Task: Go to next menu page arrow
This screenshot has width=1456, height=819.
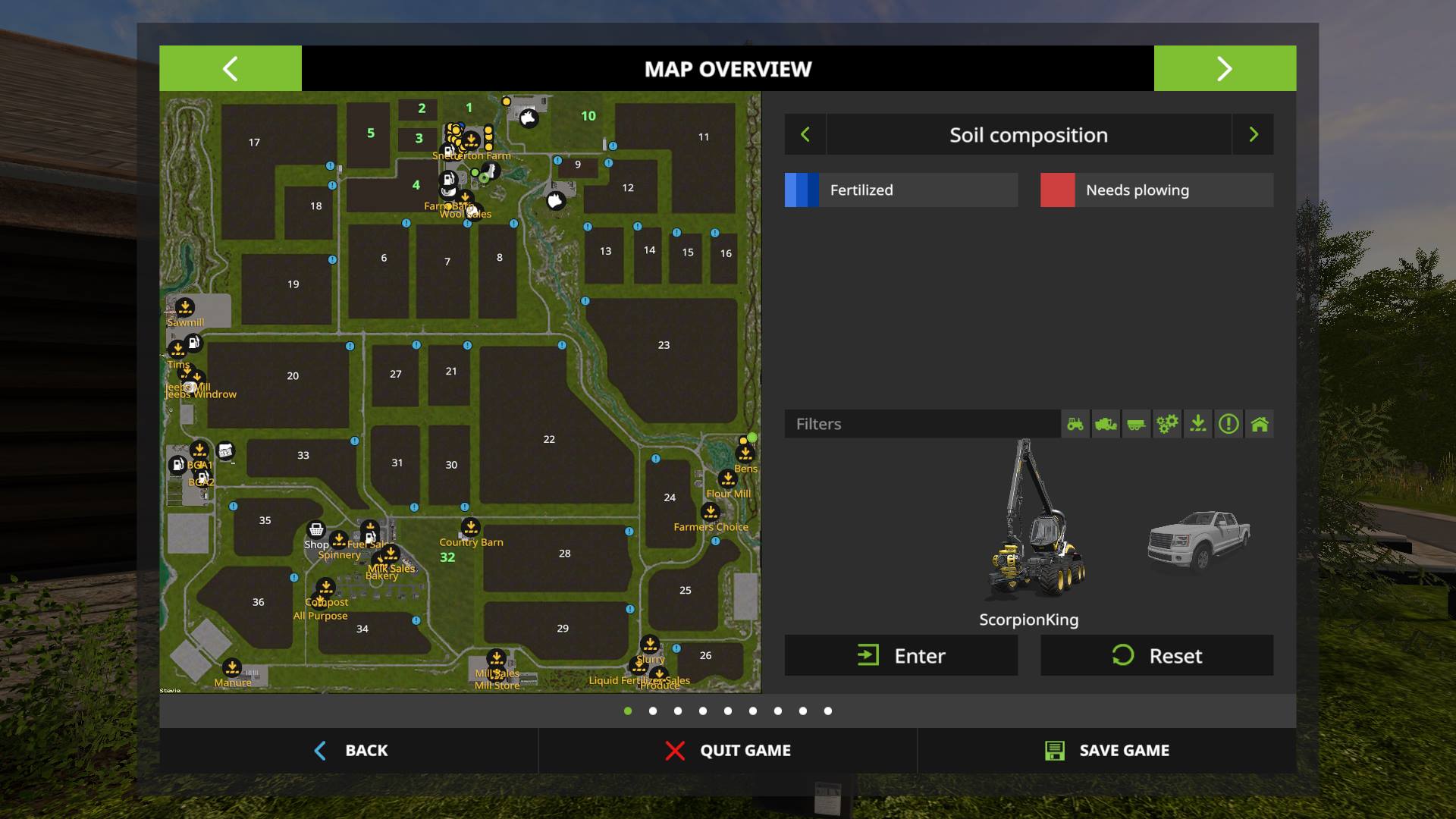Action: 1225,68
